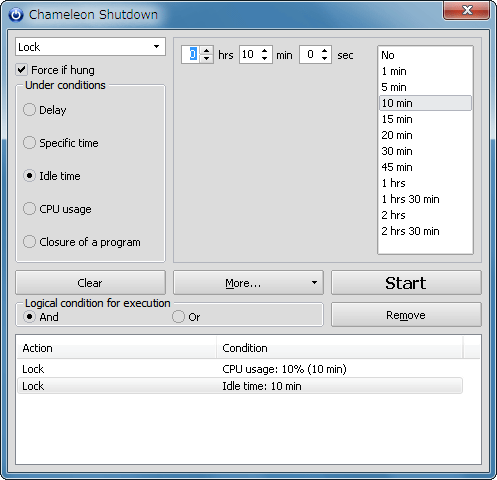Select the 1 hrs 30 min preset

tap(425, 199)
